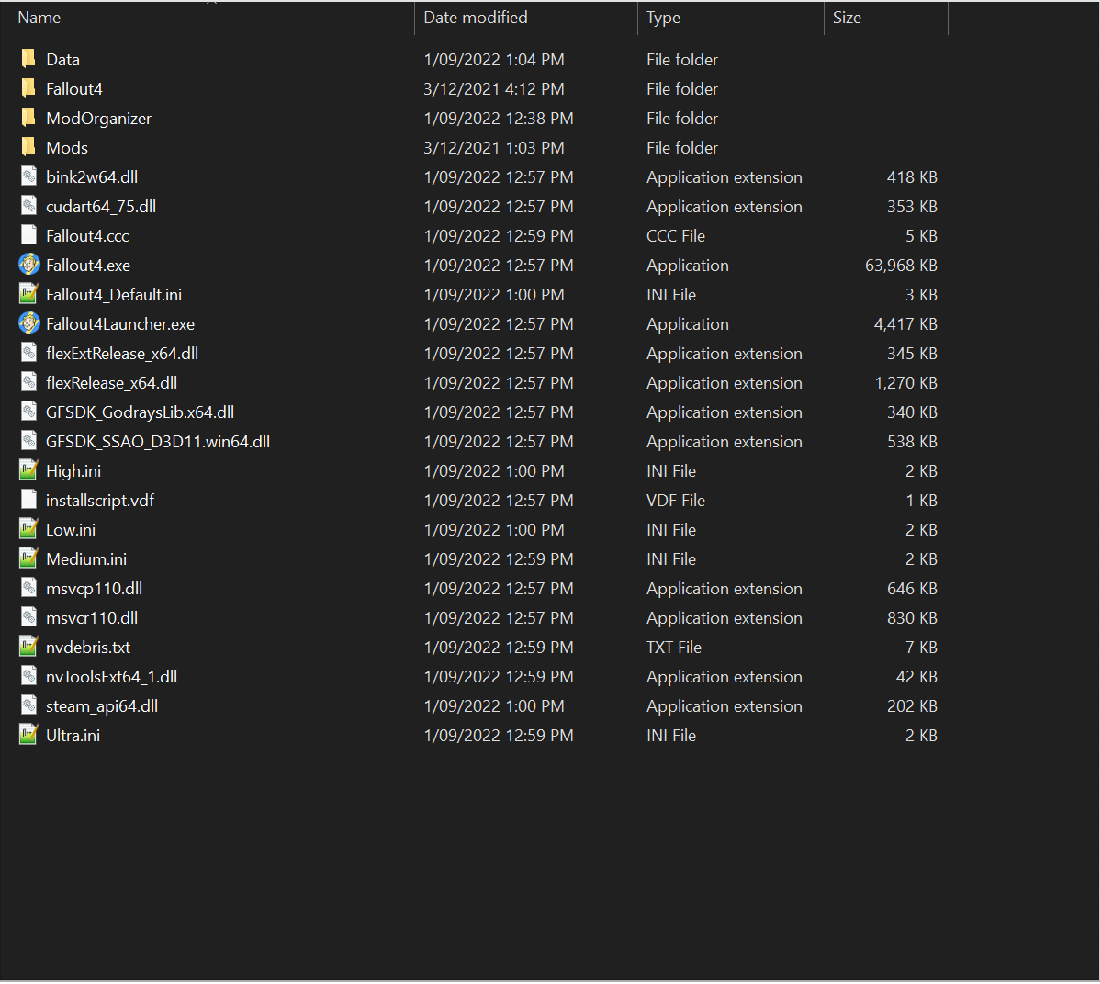The height and width of the screenshot is (984, 1100).
Task: Select the Data folder name
Action: tap(62, 60)
